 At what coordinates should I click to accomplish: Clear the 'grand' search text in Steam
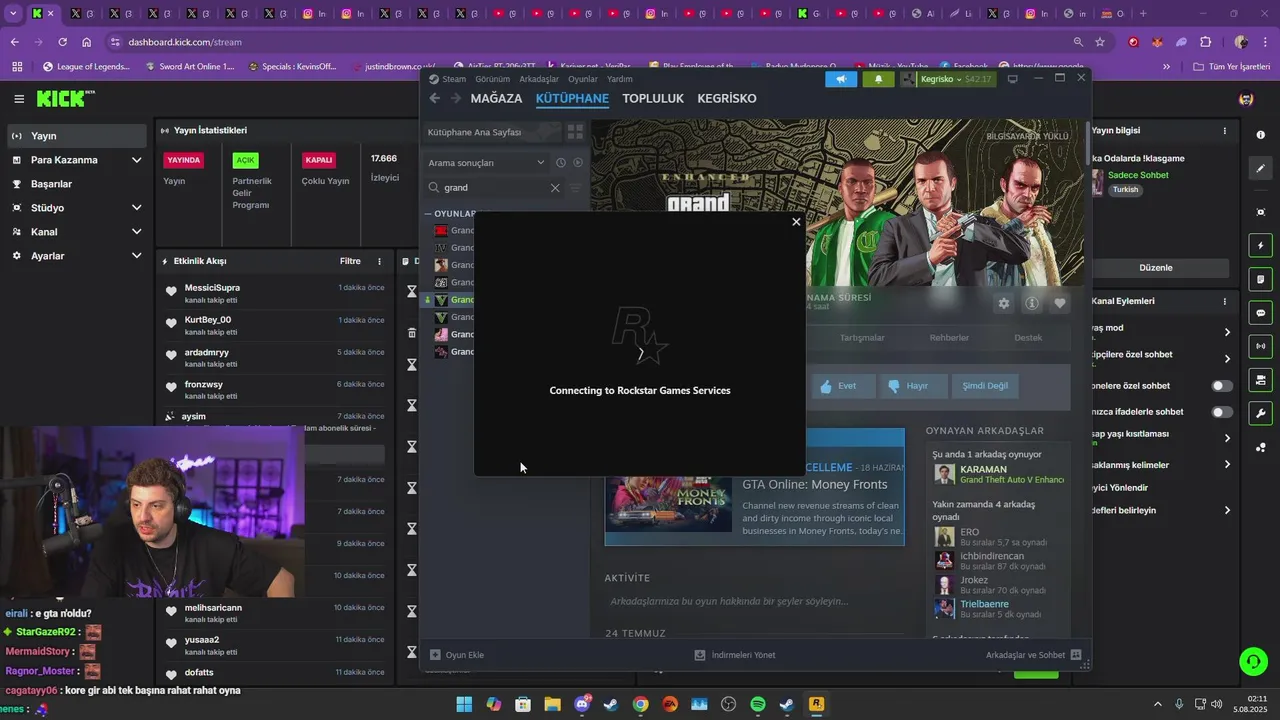pos(555,187)
